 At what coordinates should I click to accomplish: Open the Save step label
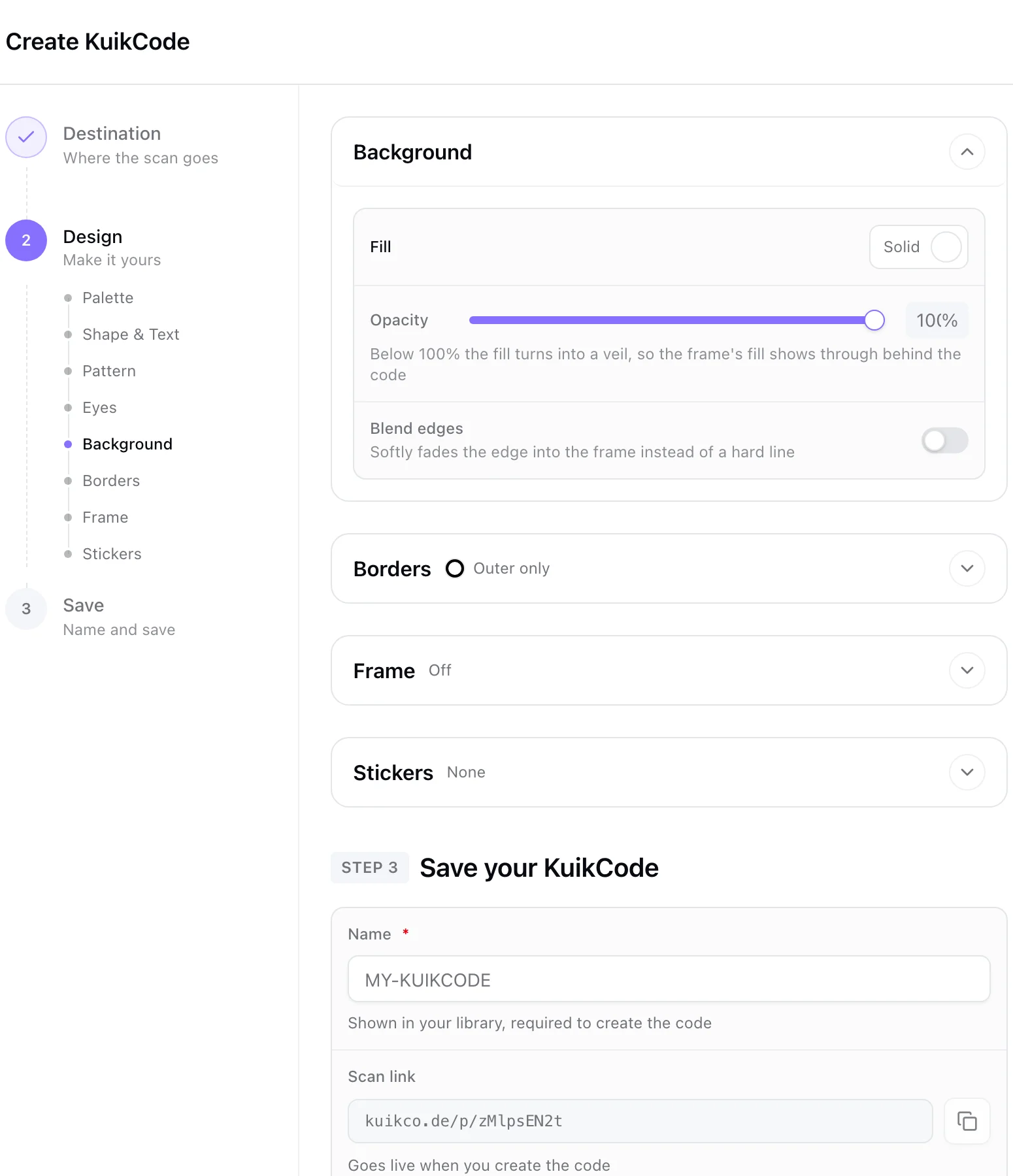pos(84,606)
